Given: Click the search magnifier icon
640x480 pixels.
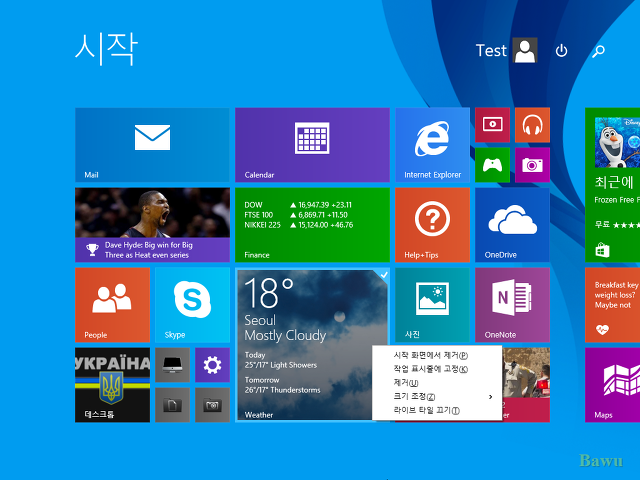Looking at the screenshot, I should pos(598,51).
